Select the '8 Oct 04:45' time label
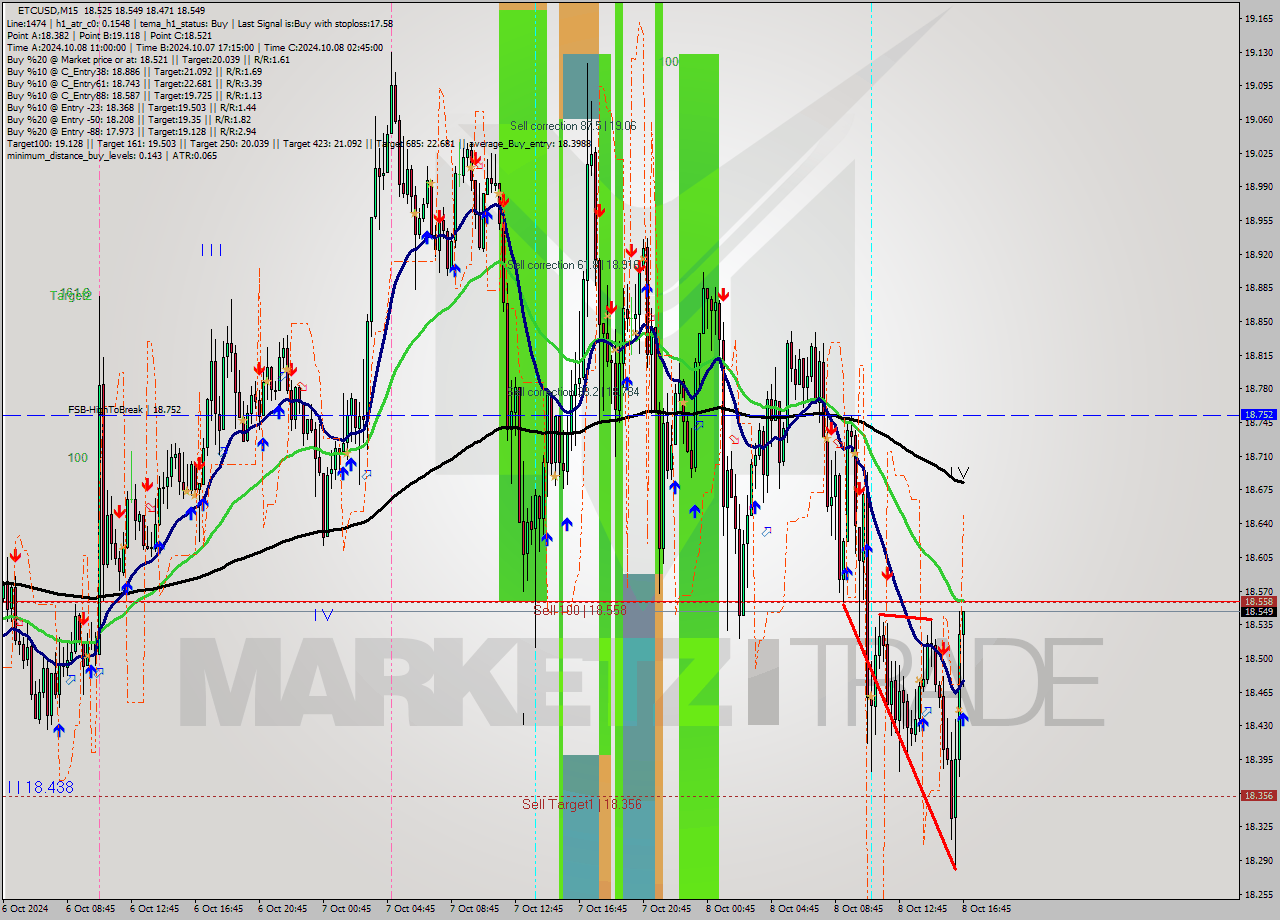Screen dimensions: 1280x920 [796, 909]
